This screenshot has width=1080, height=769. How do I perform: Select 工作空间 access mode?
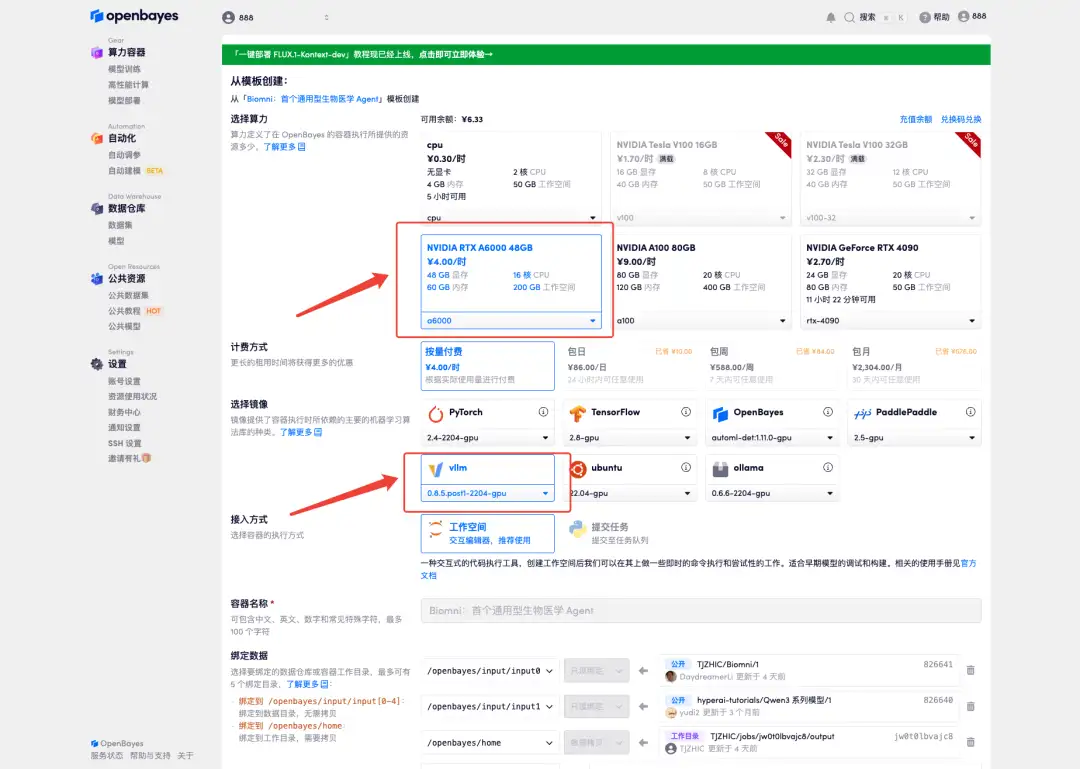coord(488,533)
